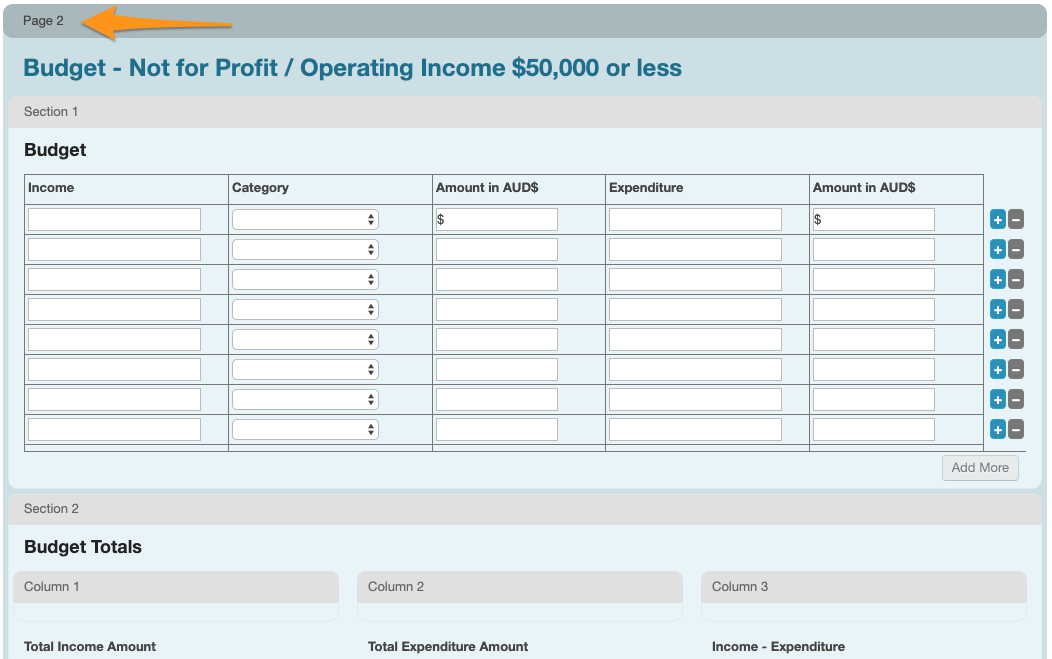
Task: Focus the first income Amount in AUD$ field
Action: click(497, 220)
